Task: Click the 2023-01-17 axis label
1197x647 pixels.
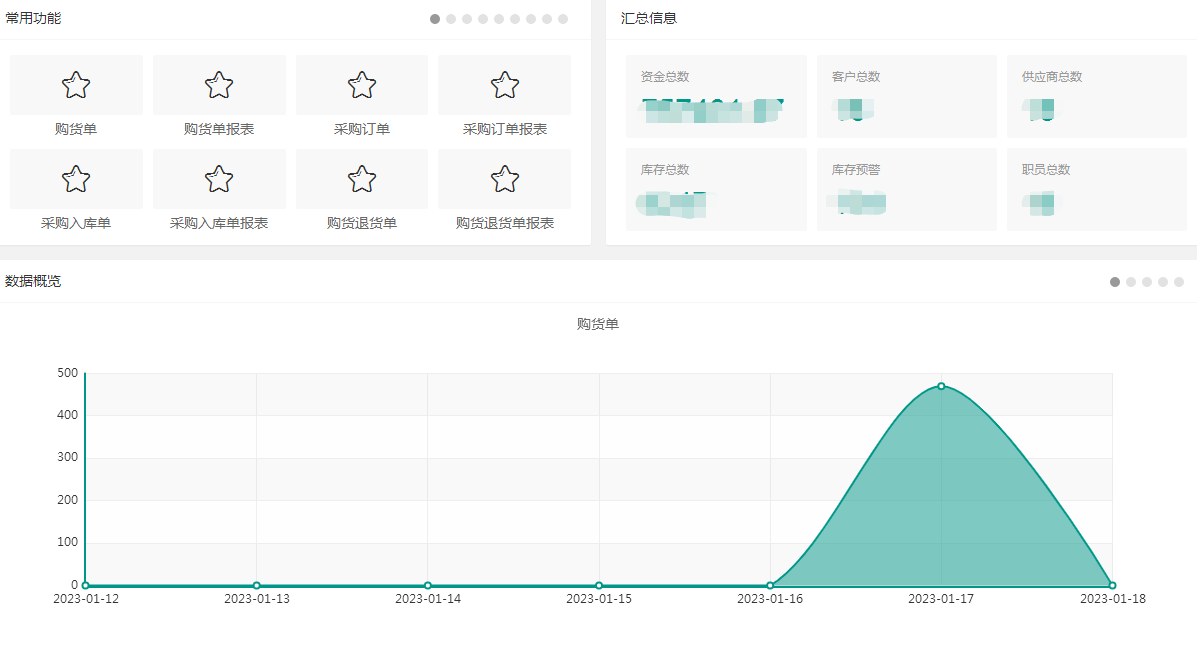Action: (x=941, y=599)
